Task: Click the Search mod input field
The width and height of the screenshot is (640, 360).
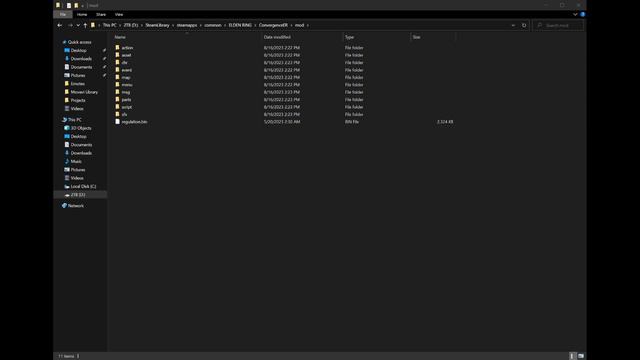Action: point(558,25)
